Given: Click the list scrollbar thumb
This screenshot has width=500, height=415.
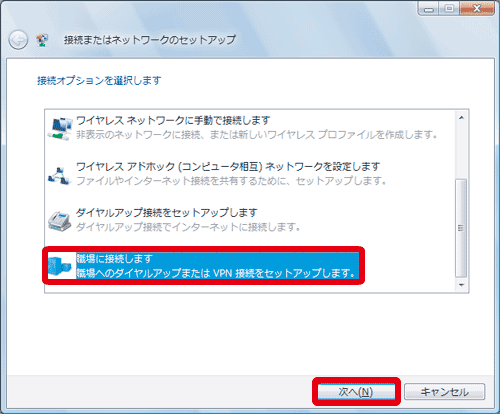Looking at the screenshot, I should [461, 228].
